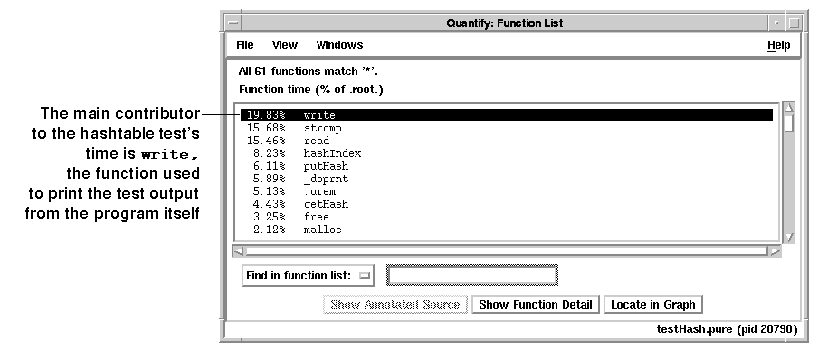
Task: Click the vertical scrollbar up arrow
Action: [789, 108]
